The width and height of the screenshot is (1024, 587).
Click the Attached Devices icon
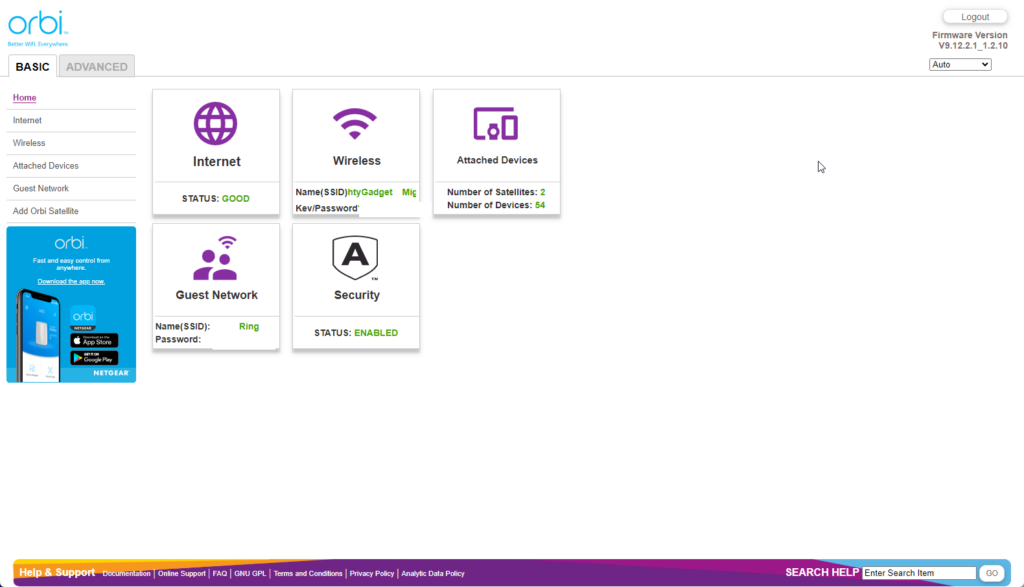click(496, 124)
